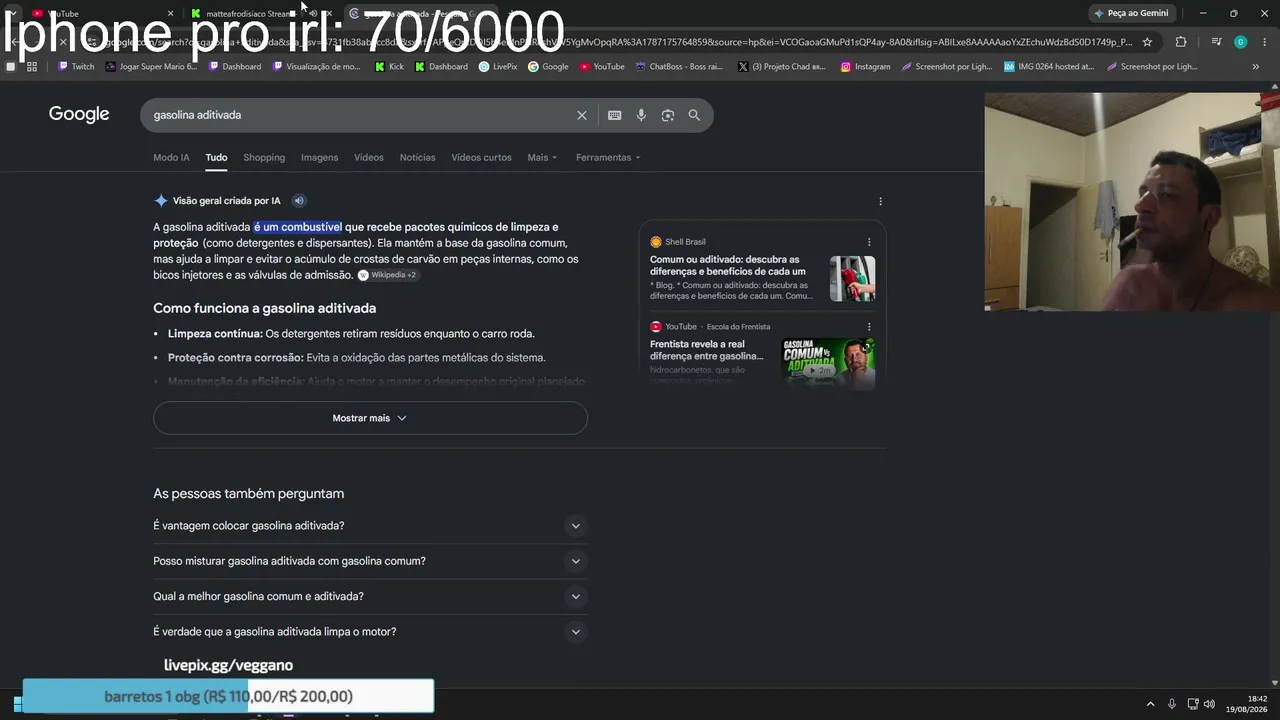
Task: Open the system volume control
Action: 1209,704
